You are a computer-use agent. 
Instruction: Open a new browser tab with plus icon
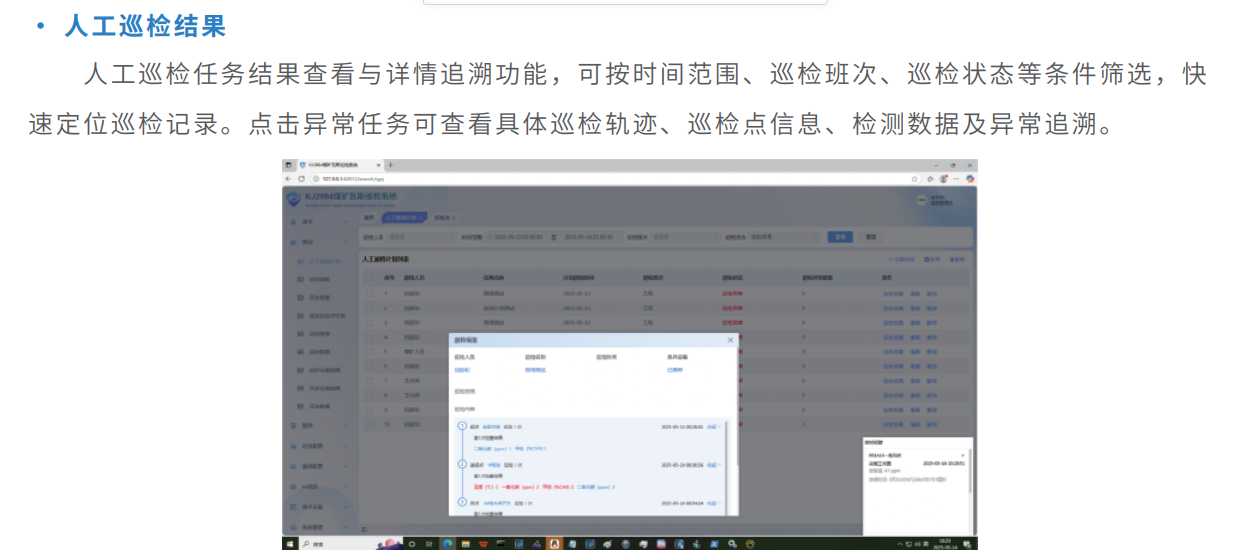390,165
